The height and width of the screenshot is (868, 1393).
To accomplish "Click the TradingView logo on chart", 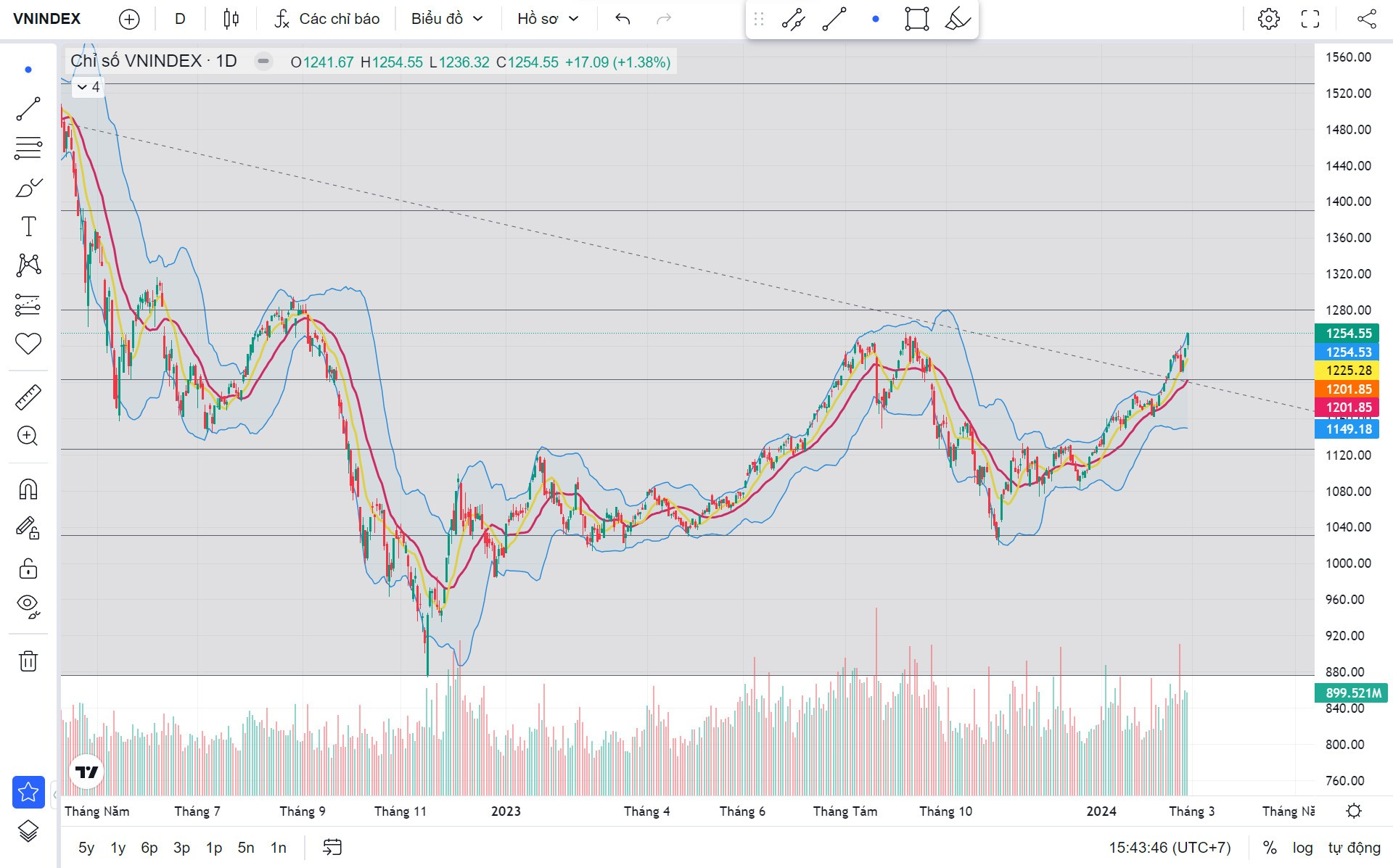I will [87, 772].
